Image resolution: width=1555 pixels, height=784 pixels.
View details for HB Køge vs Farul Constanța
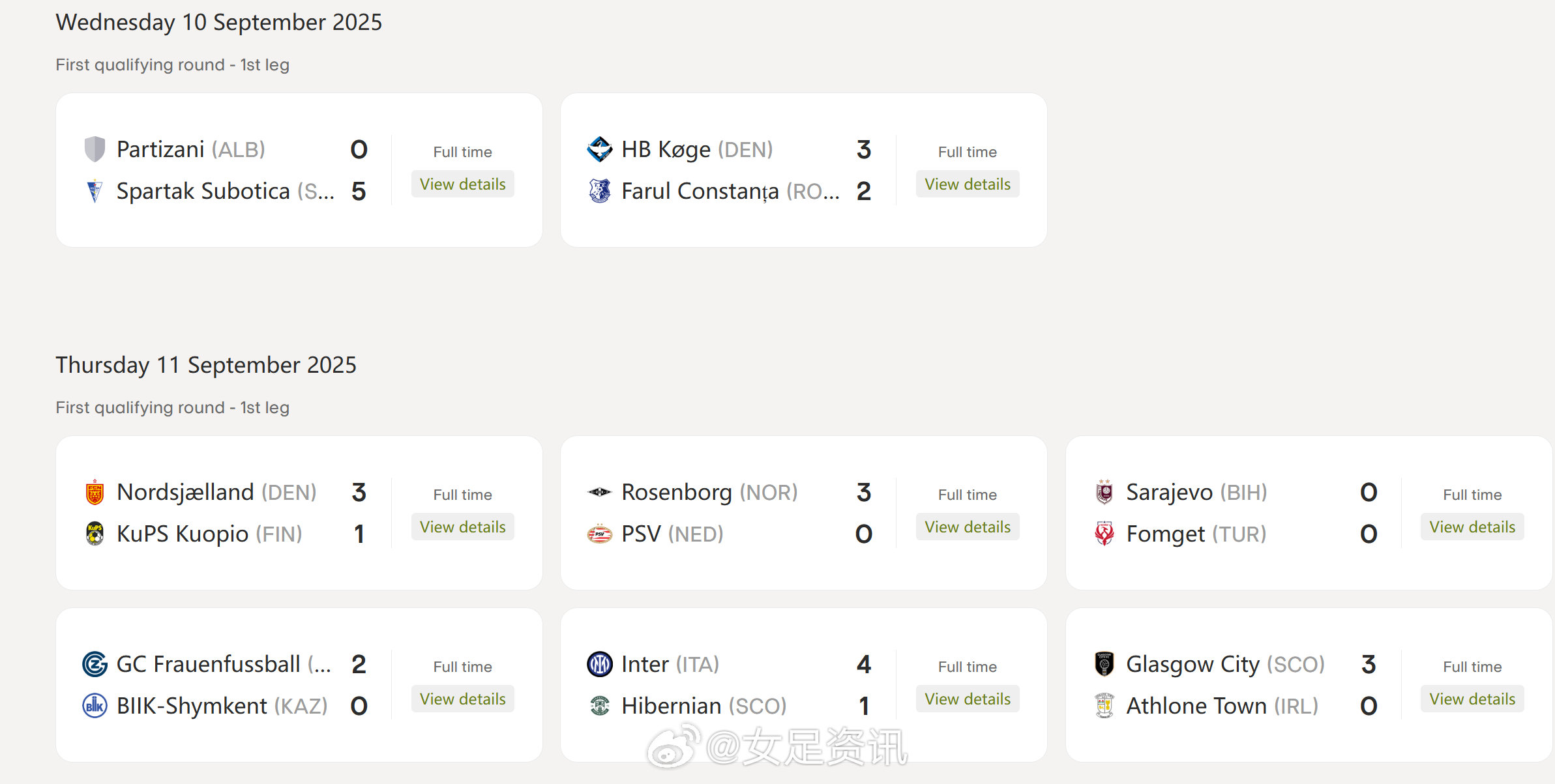pyautogui.click(x=967, y=184)
